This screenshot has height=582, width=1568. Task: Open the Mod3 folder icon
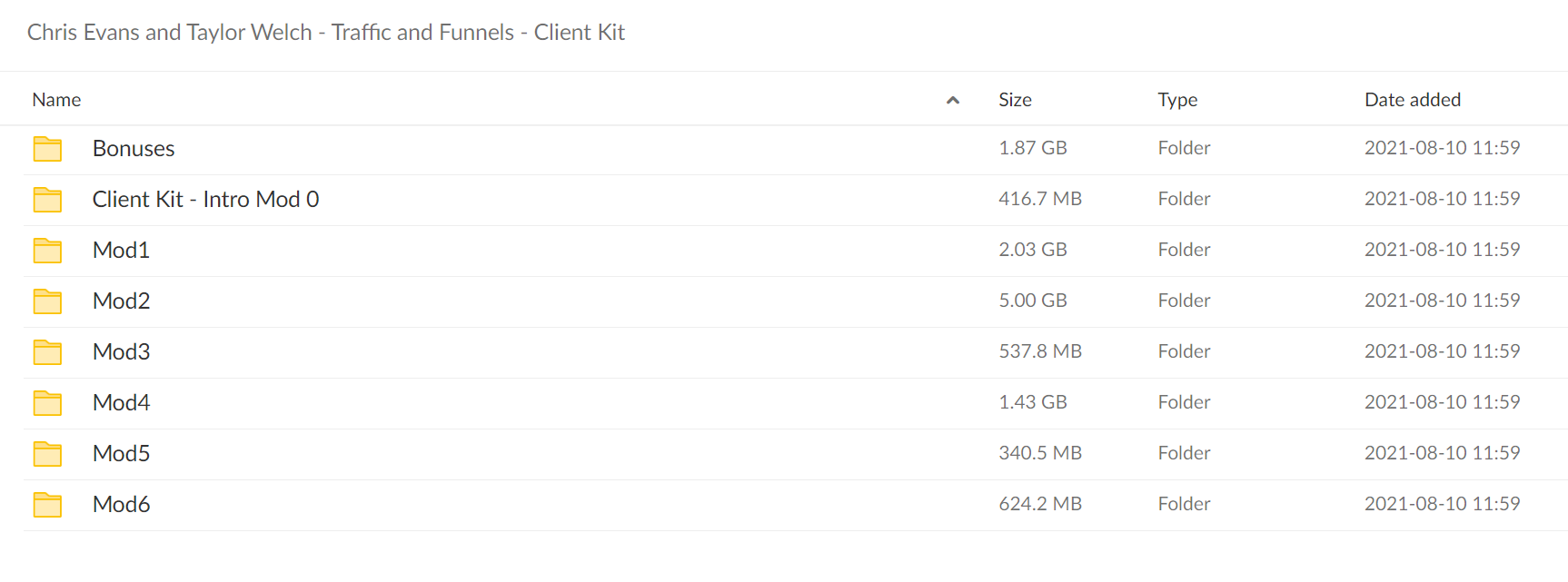click(x=47, y=352)
